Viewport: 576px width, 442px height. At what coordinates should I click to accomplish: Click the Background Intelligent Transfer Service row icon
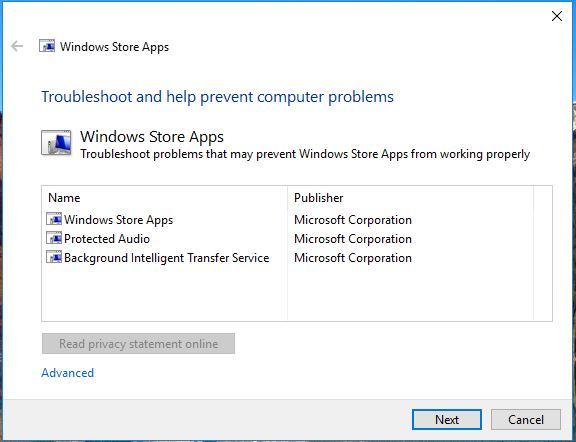(54, 257)
